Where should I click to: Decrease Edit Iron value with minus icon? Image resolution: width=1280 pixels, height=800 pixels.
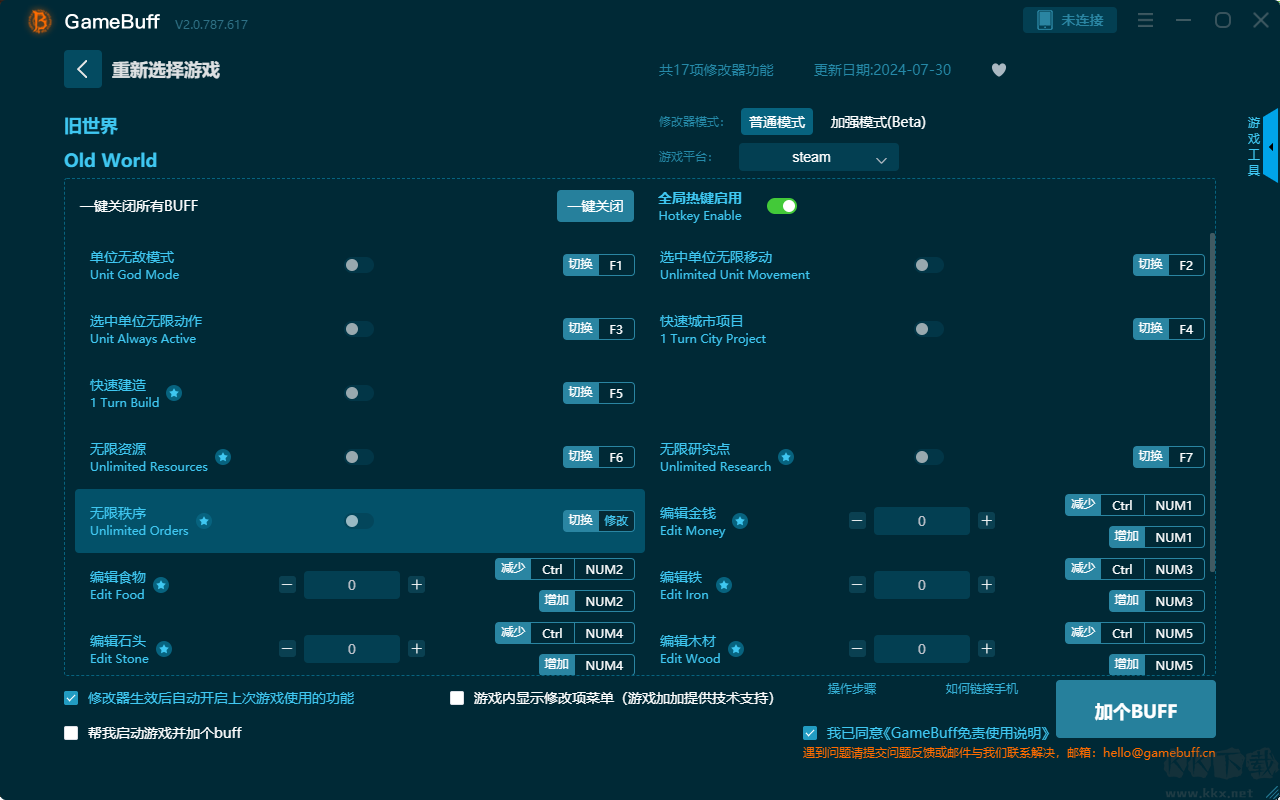[x=857, y=585]
